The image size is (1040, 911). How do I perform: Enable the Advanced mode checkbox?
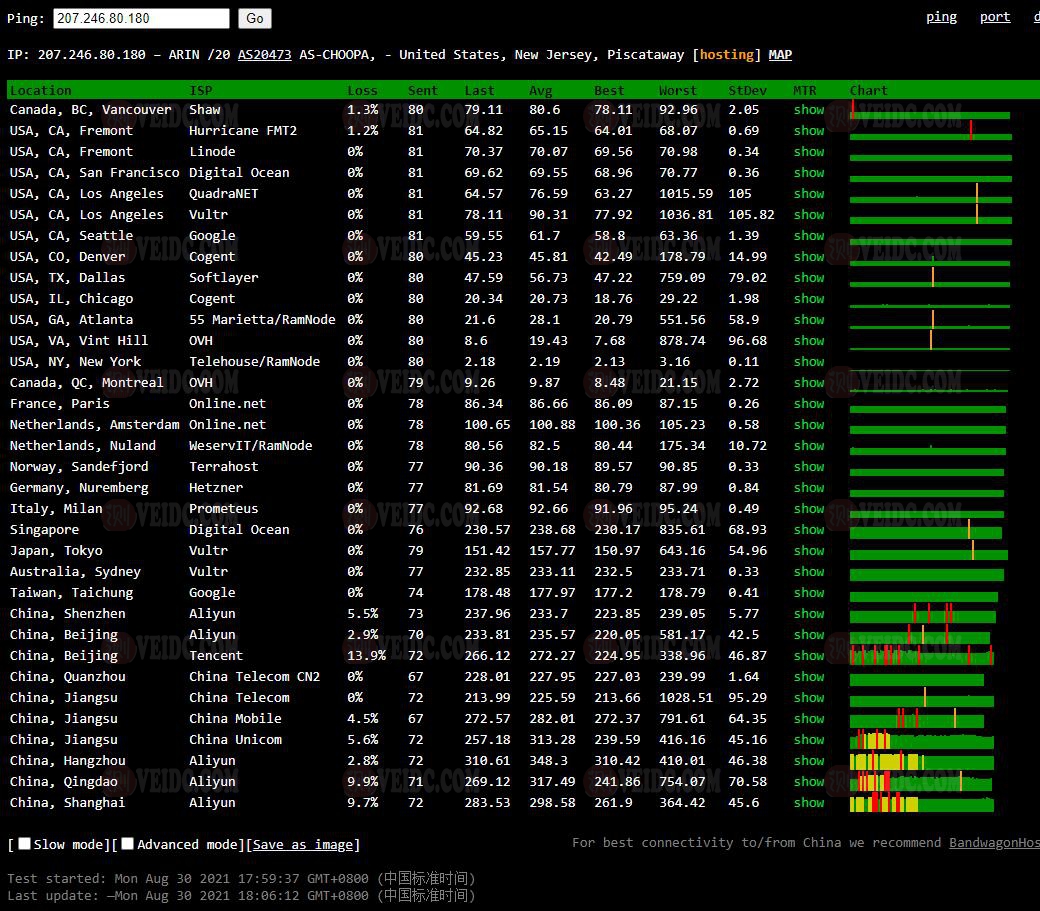pyautogui.click(x=128, y=844)
